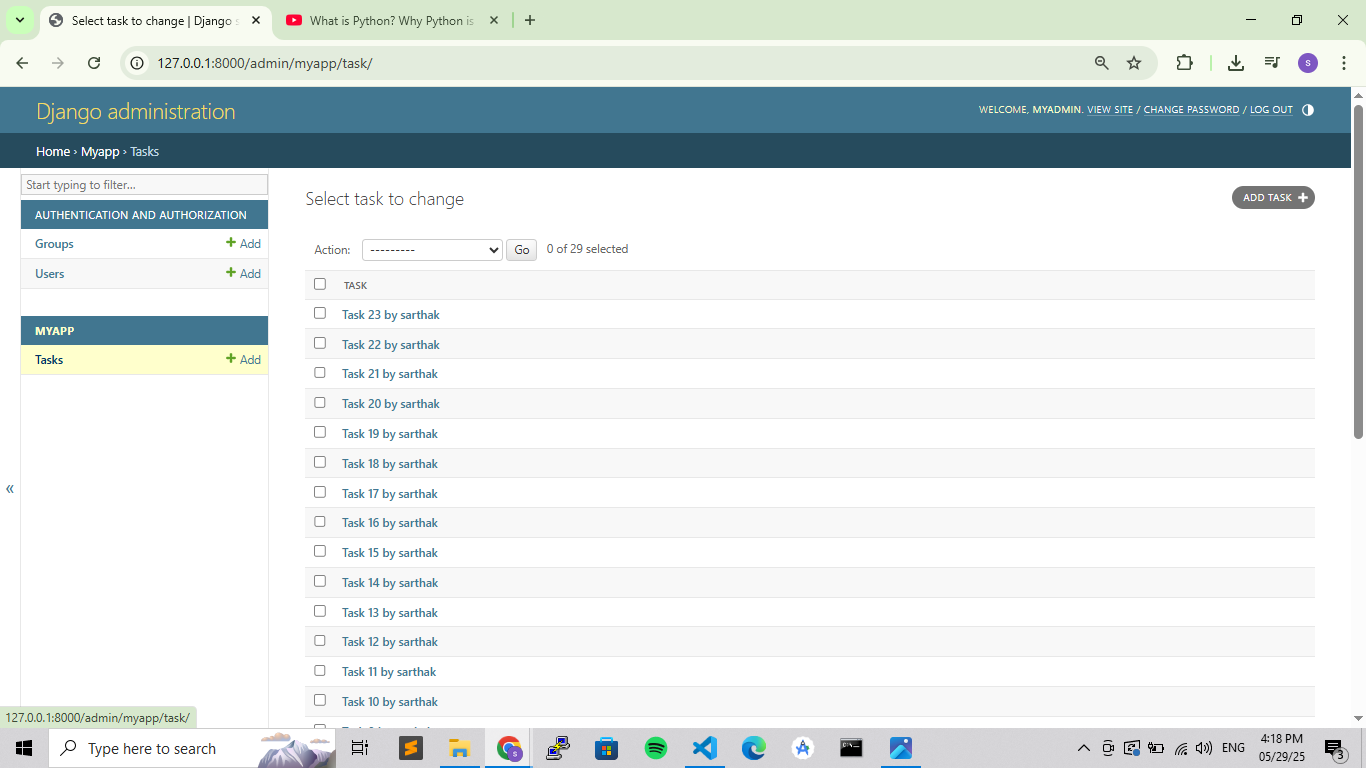1366x768 pixels.
Task: Check the box for Task 22 by sarthak
Action: (320, 343)
